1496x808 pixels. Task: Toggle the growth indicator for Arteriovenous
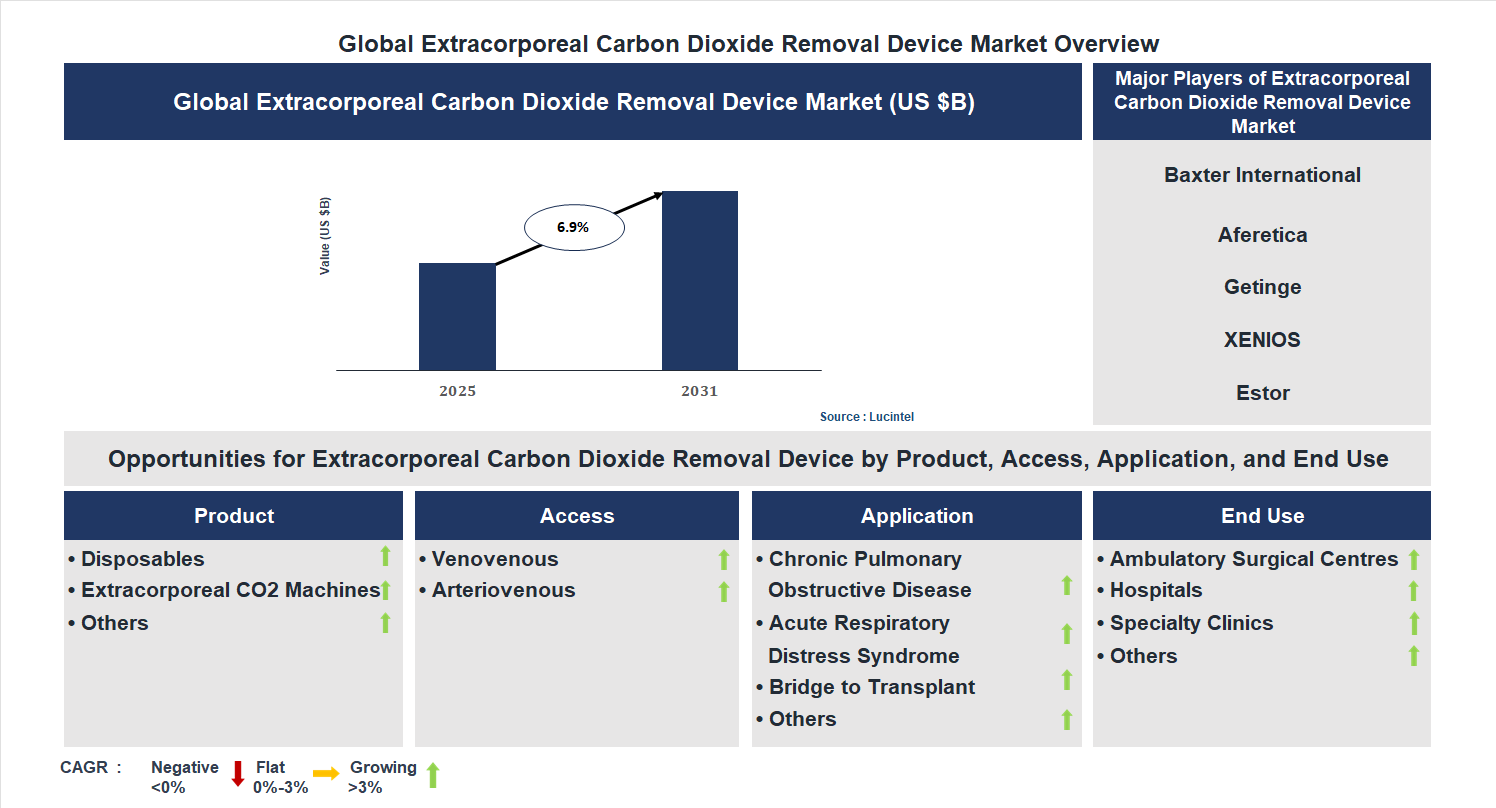pyautogui.click(x=723, y=591)
